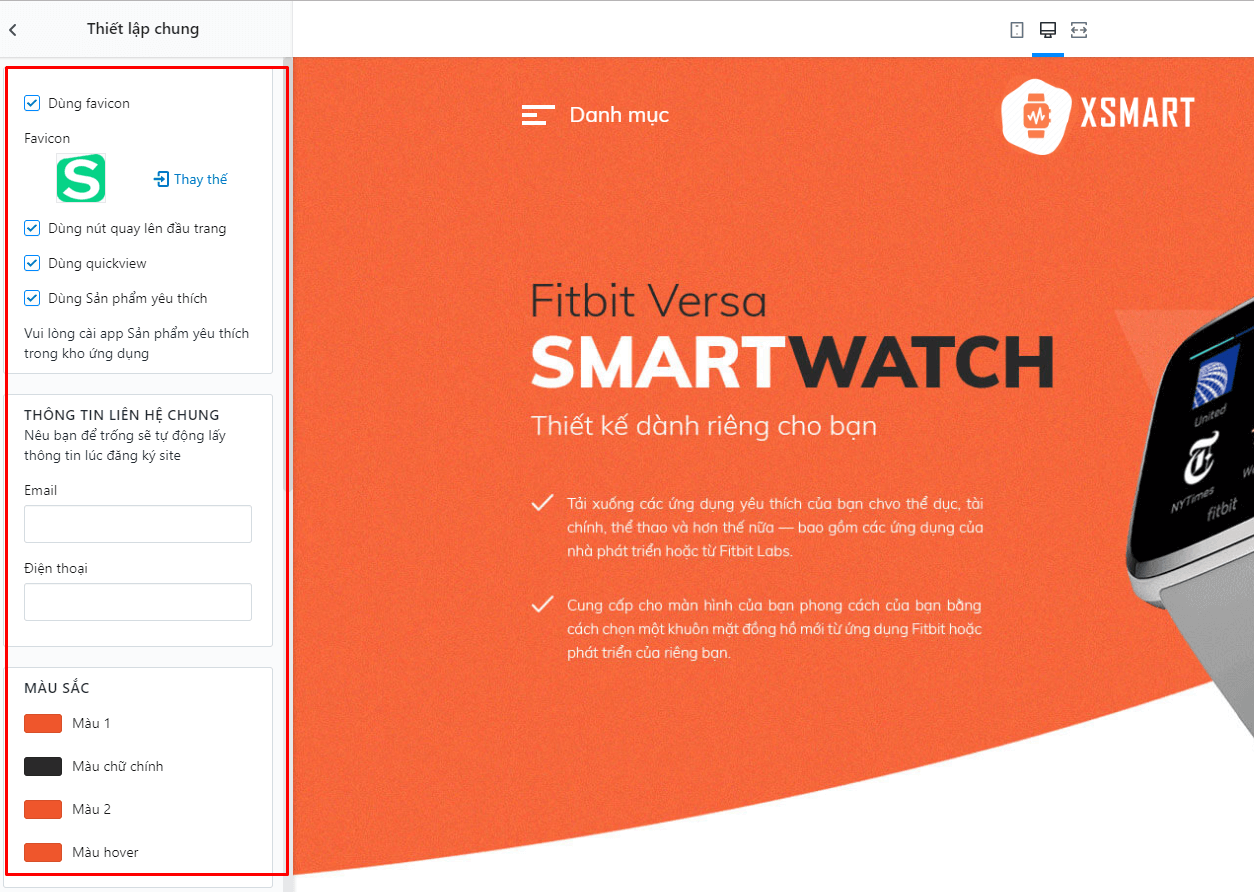Click the Favicon label text
Image resolution: width=1254 pixels, height=892 pixels.
click(x=47, y=138)
